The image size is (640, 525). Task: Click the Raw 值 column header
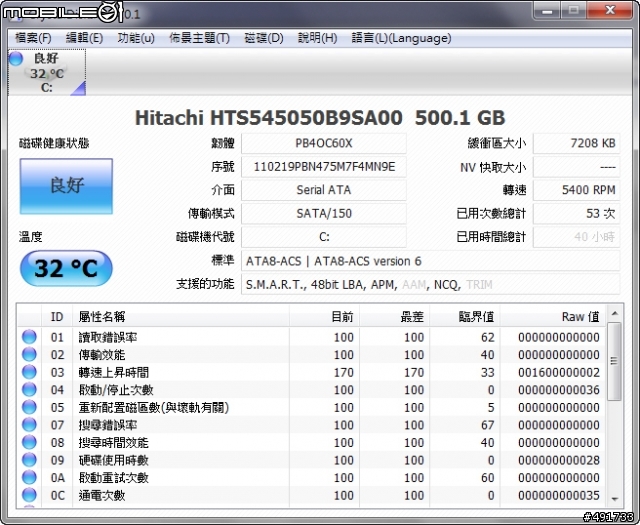pos(553,316)
